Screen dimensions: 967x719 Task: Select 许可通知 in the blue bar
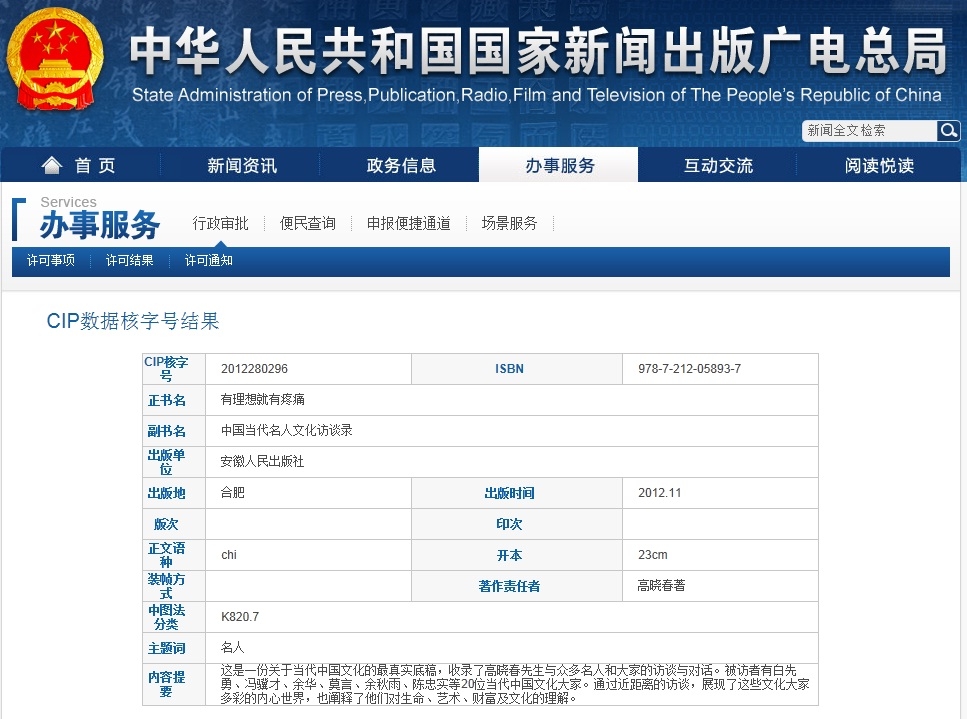[208, 260]
